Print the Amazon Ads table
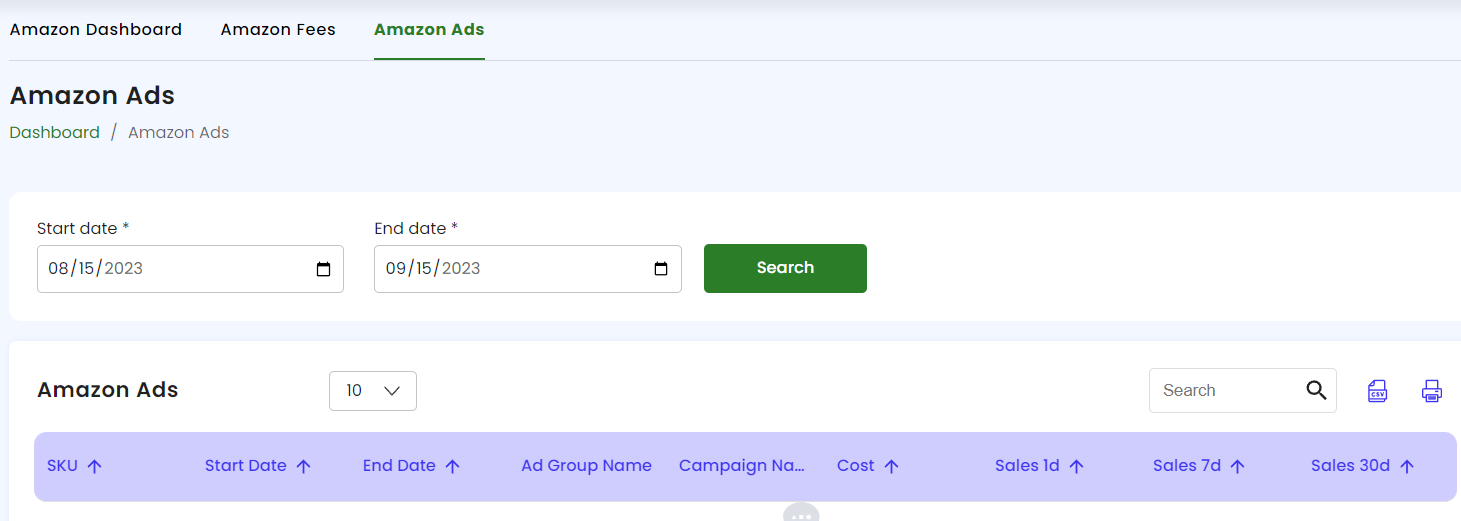 click(1432, 391)
